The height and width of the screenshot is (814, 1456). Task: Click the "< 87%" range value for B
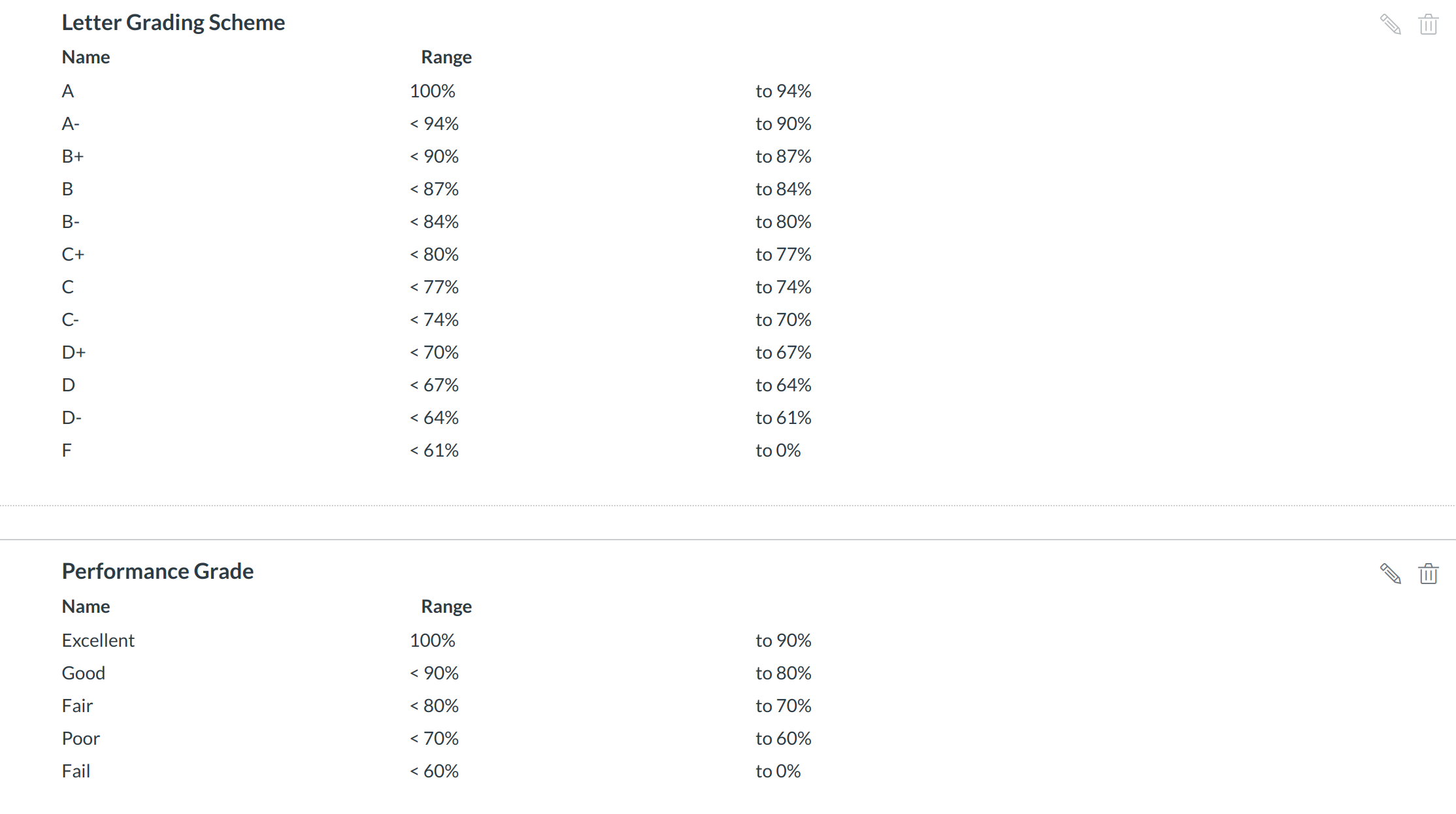tap(435, 189)
